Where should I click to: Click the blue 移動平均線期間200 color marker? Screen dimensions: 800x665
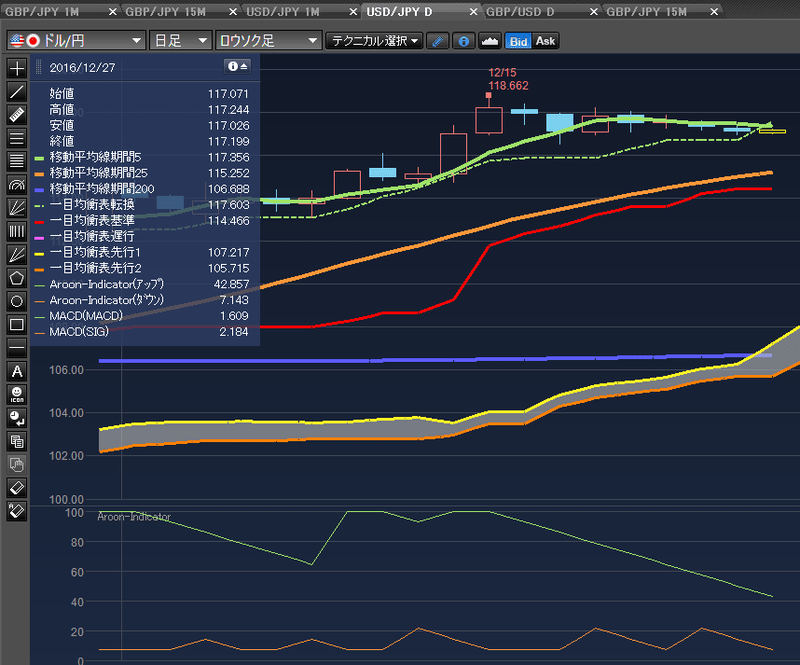(39, 190)
